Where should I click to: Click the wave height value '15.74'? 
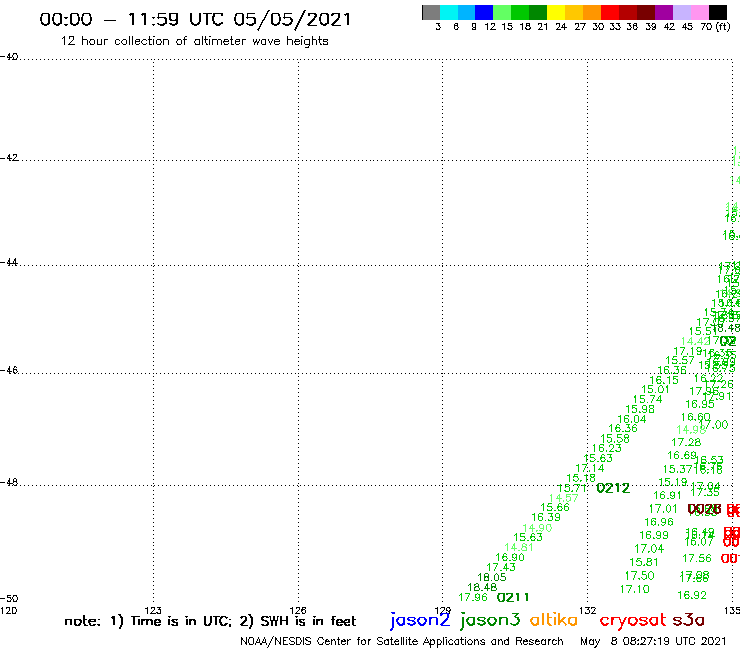648,399
